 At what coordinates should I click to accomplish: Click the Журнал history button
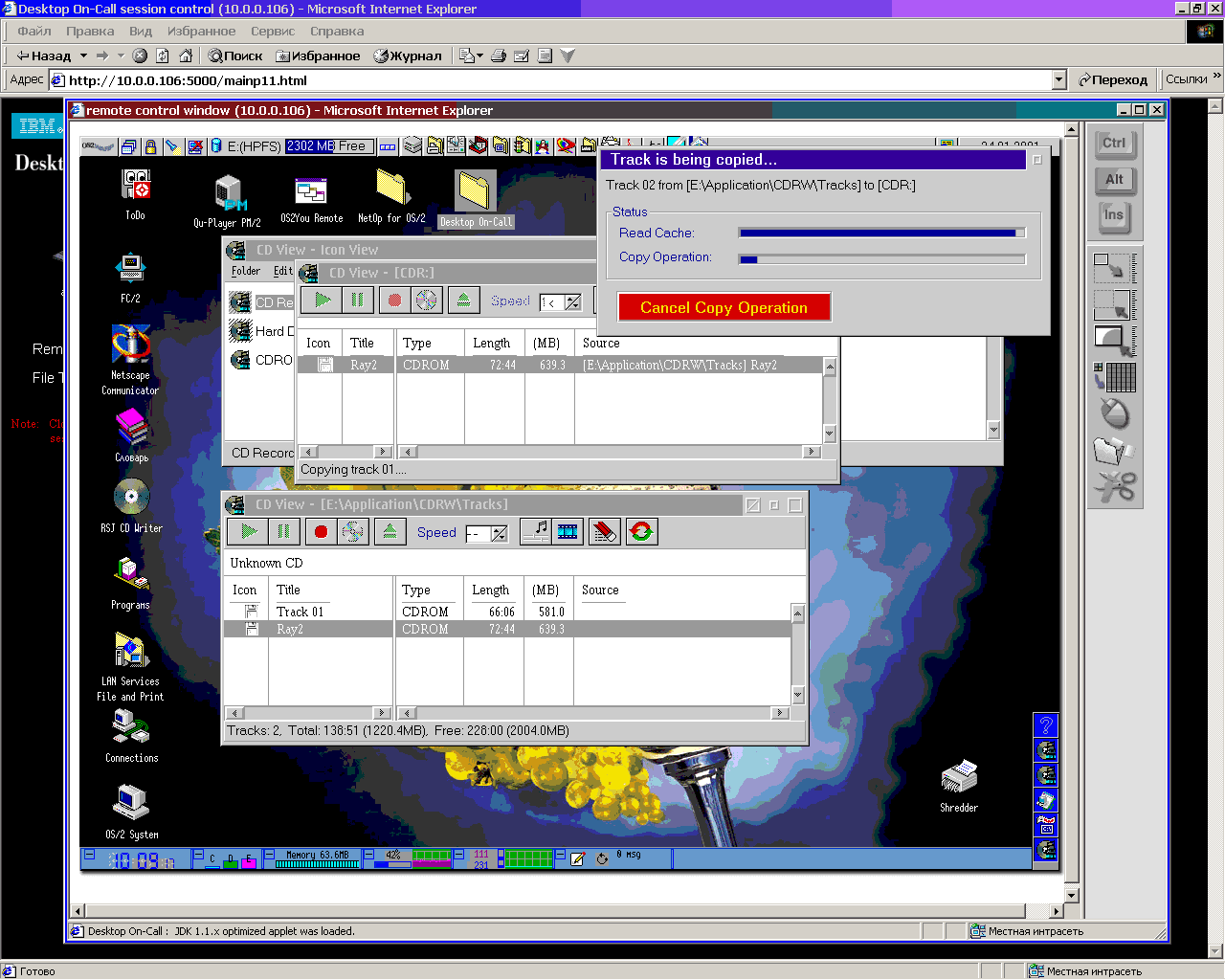[408, 56]
